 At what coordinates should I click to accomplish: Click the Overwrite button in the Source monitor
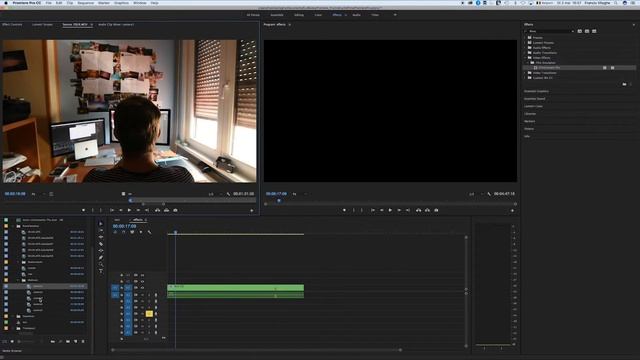click(x=167, y=210)
